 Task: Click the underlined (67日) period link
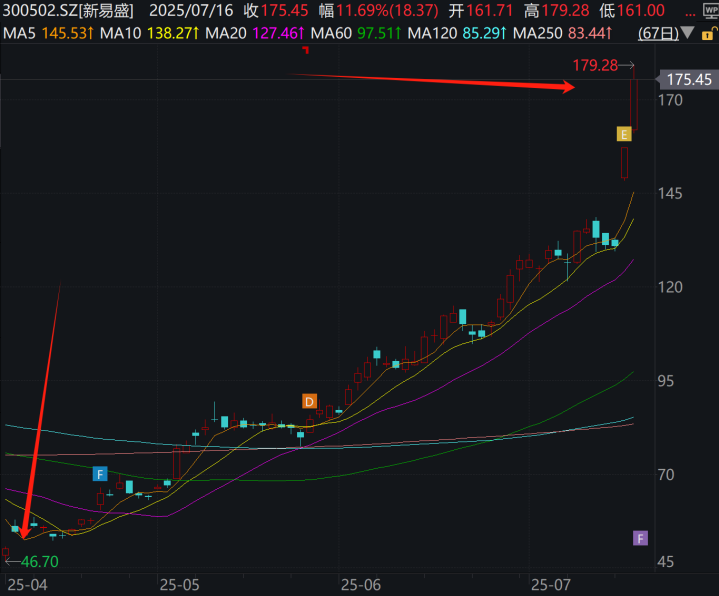click(x=658, y=33)
